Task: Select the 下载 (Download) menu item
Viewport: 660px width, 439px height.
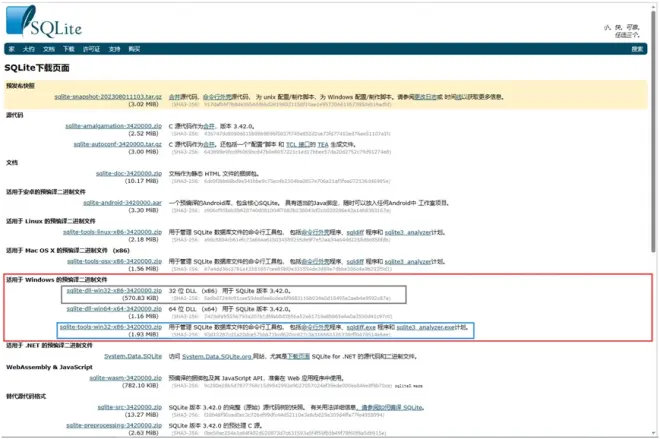Action: pyautogui.click(x=69, y=49)
